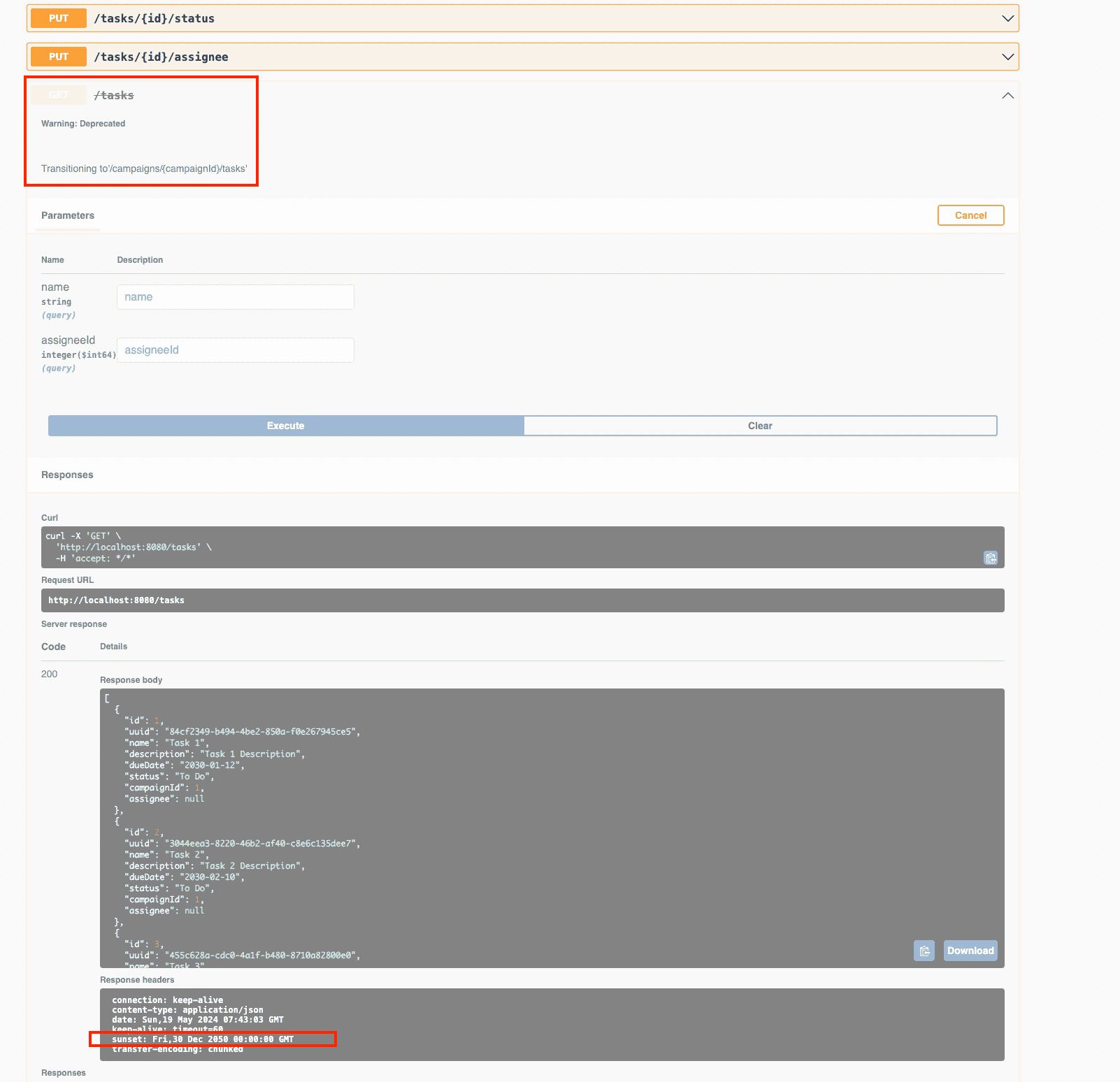1120x1082 pixels.
Task: Click the /tasks/{id}/status path text
Action: tap(155, 18)
